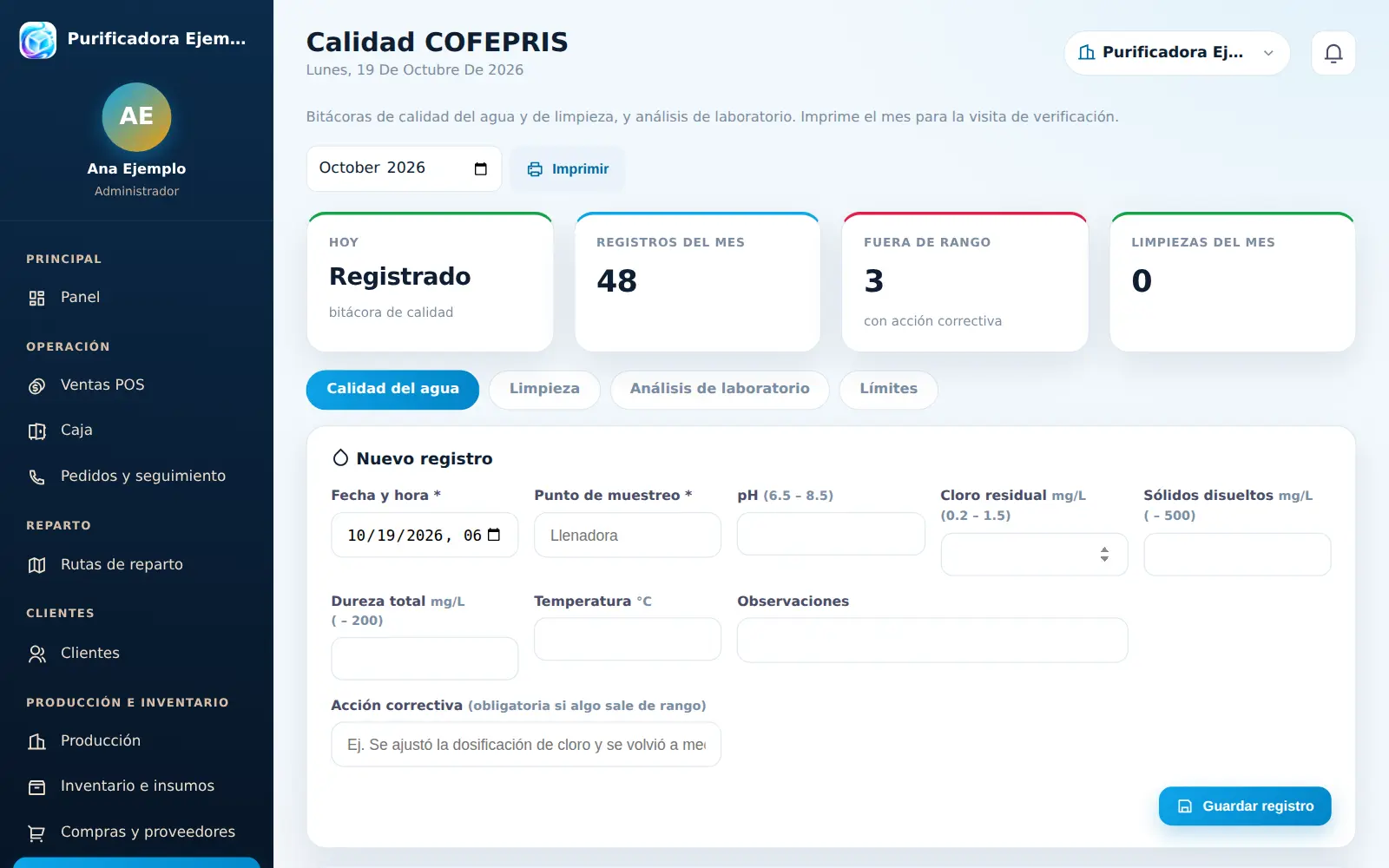
Task: Click the save disk icon on Guardar registro
Action: (1184, 806)
